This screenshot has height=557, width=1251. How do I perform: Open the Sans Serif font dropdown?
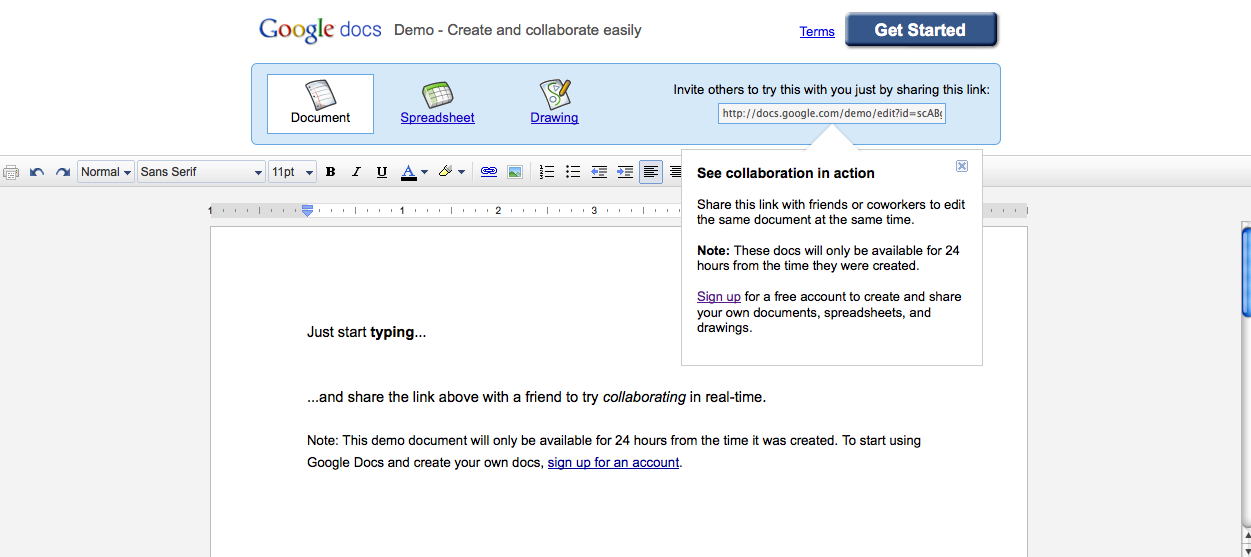pyautogui.click(x=201, y=172)
